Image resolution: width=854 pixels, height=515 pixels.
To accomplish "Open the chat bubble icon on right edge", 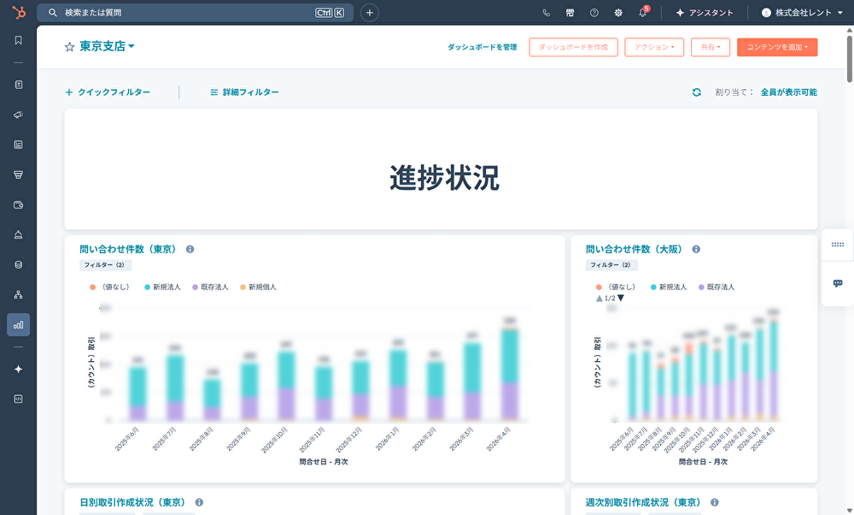I will click(x=838, y=284).
